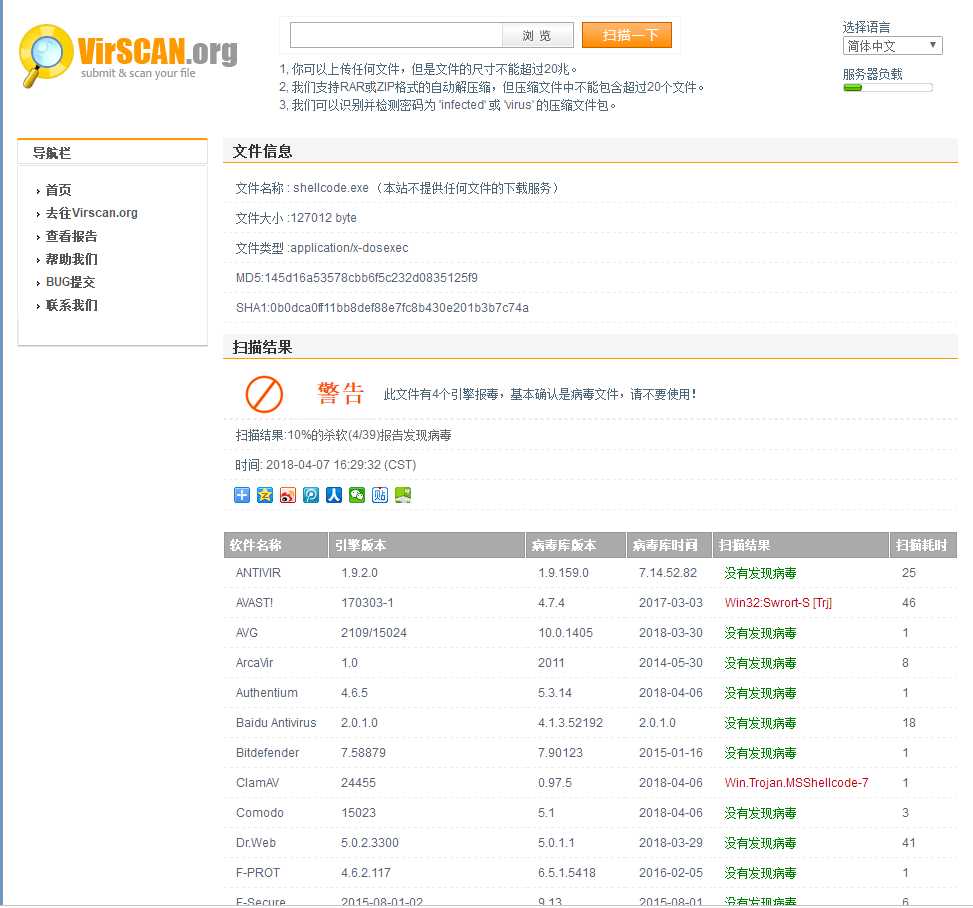
Task: Click the 病毒库时间 column header
Action: click(669, 545)
